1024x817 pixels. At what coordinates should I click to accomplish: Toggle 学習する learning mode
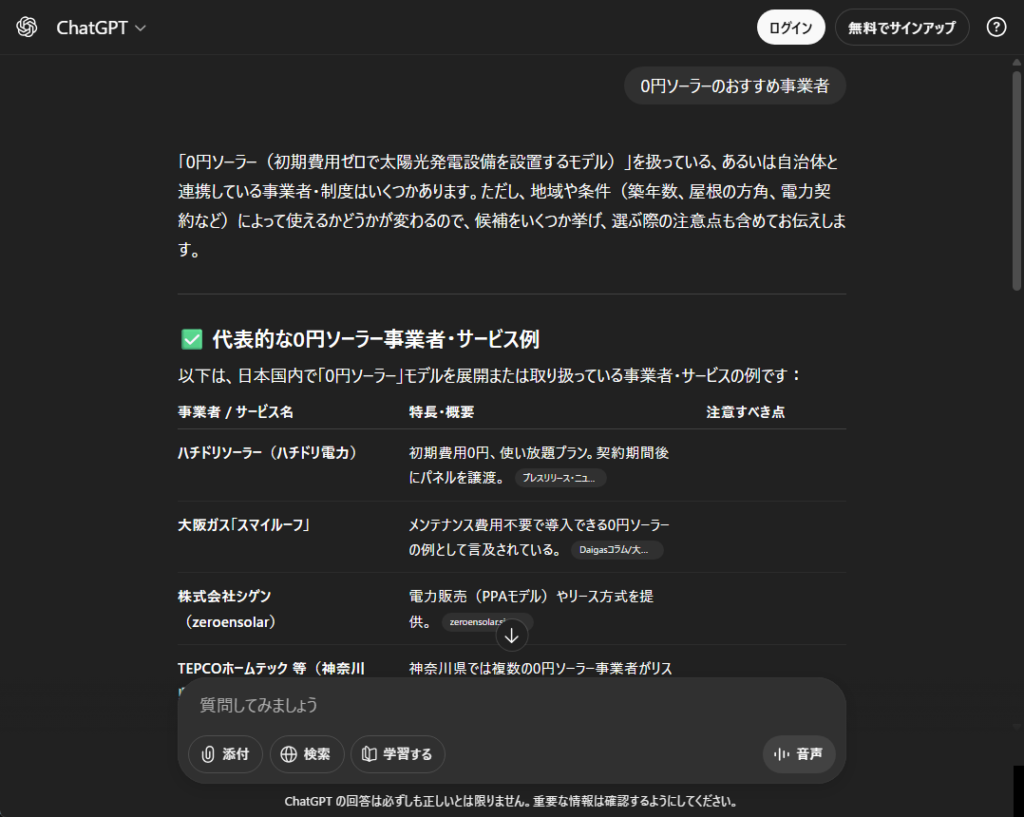[398, 754]
